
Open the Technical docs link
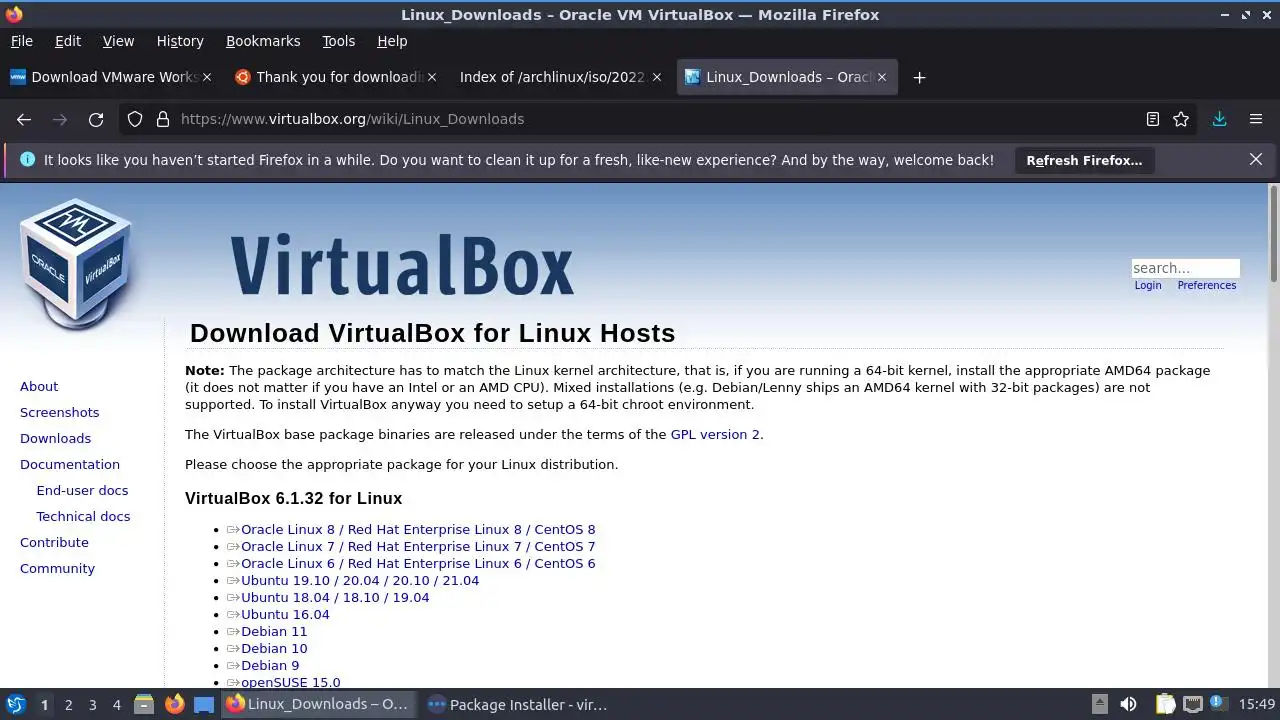(83, 516)
